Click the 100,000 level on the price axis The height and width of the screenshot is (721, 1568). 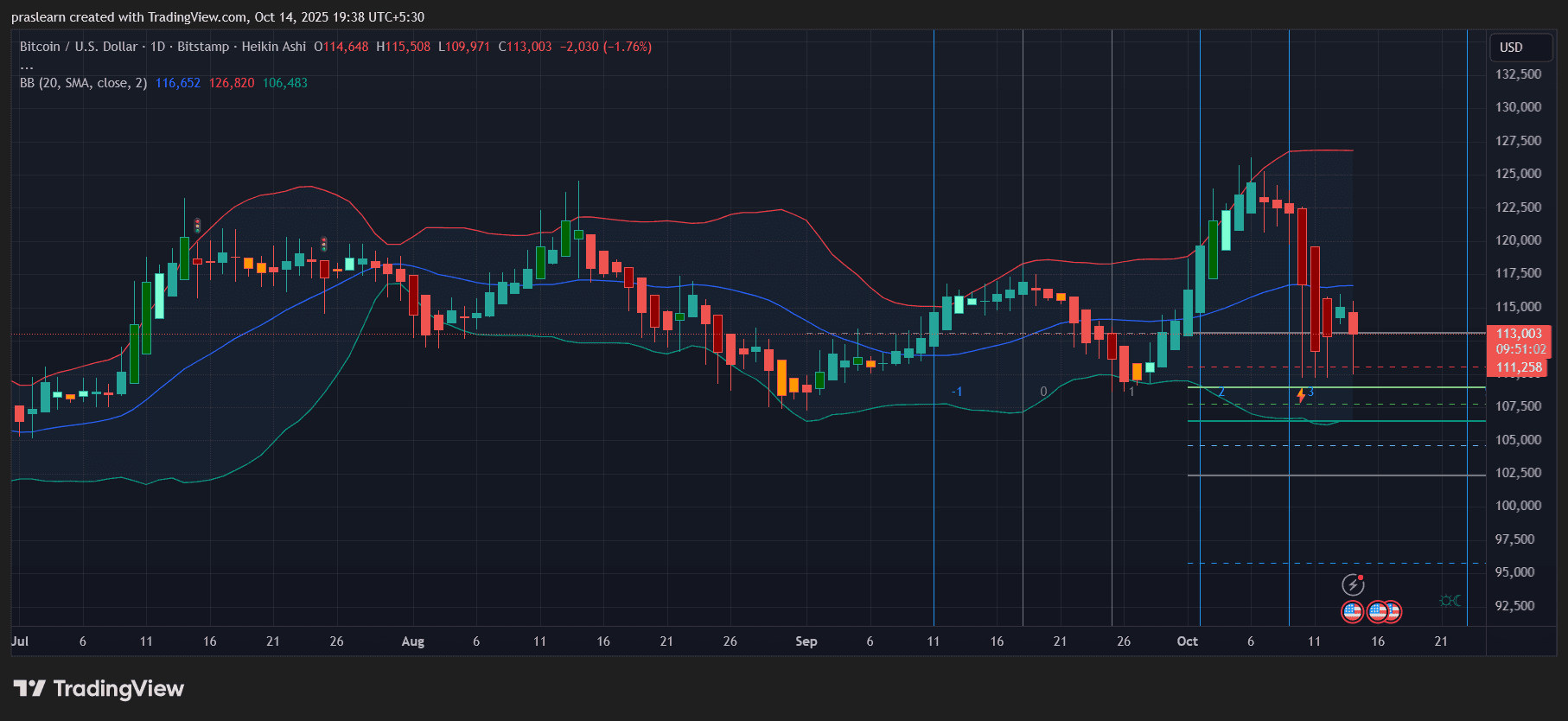pos(1518,506)
